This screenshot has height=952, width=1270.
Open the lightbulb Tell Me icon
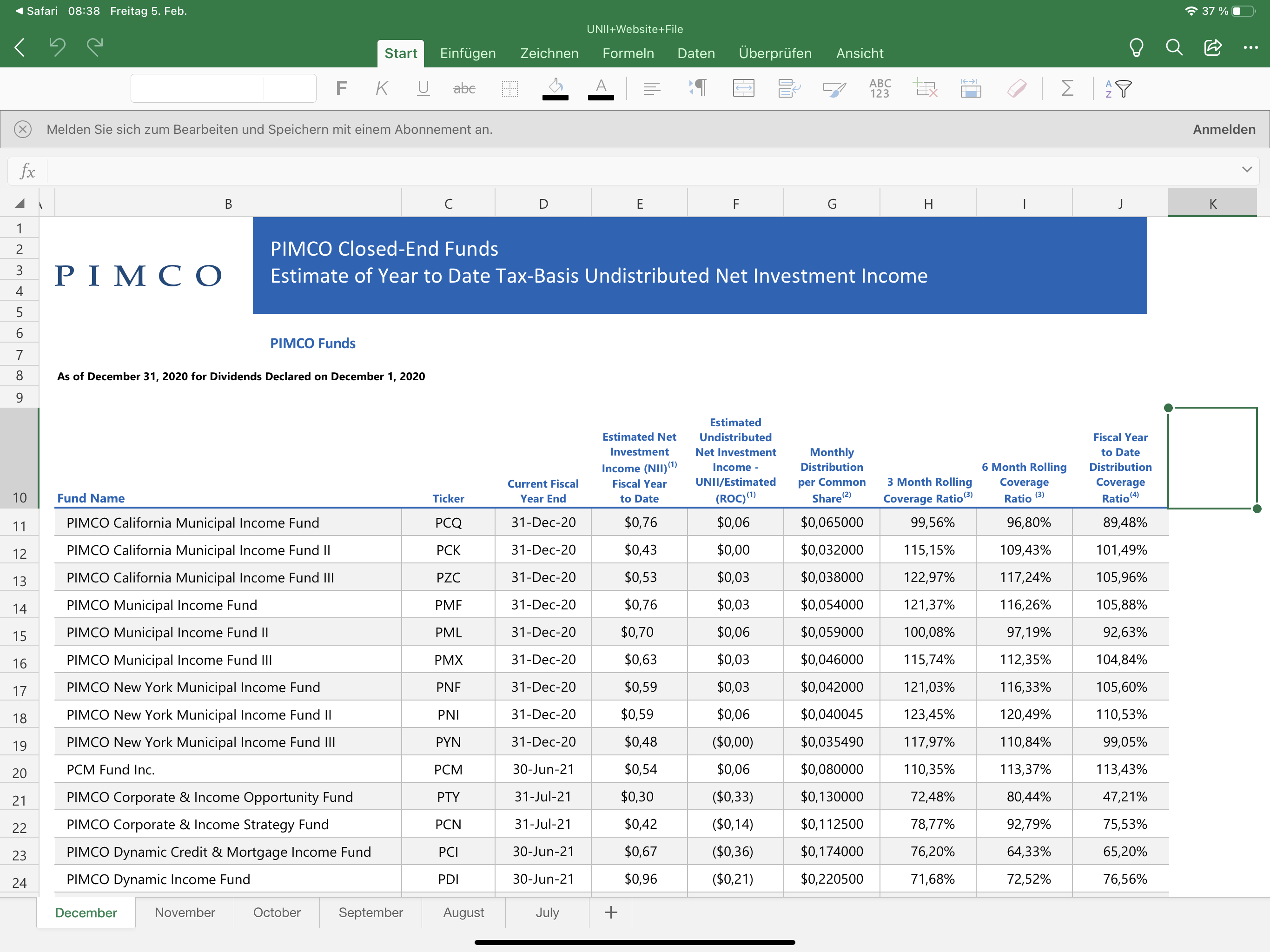coord(1136,48)
